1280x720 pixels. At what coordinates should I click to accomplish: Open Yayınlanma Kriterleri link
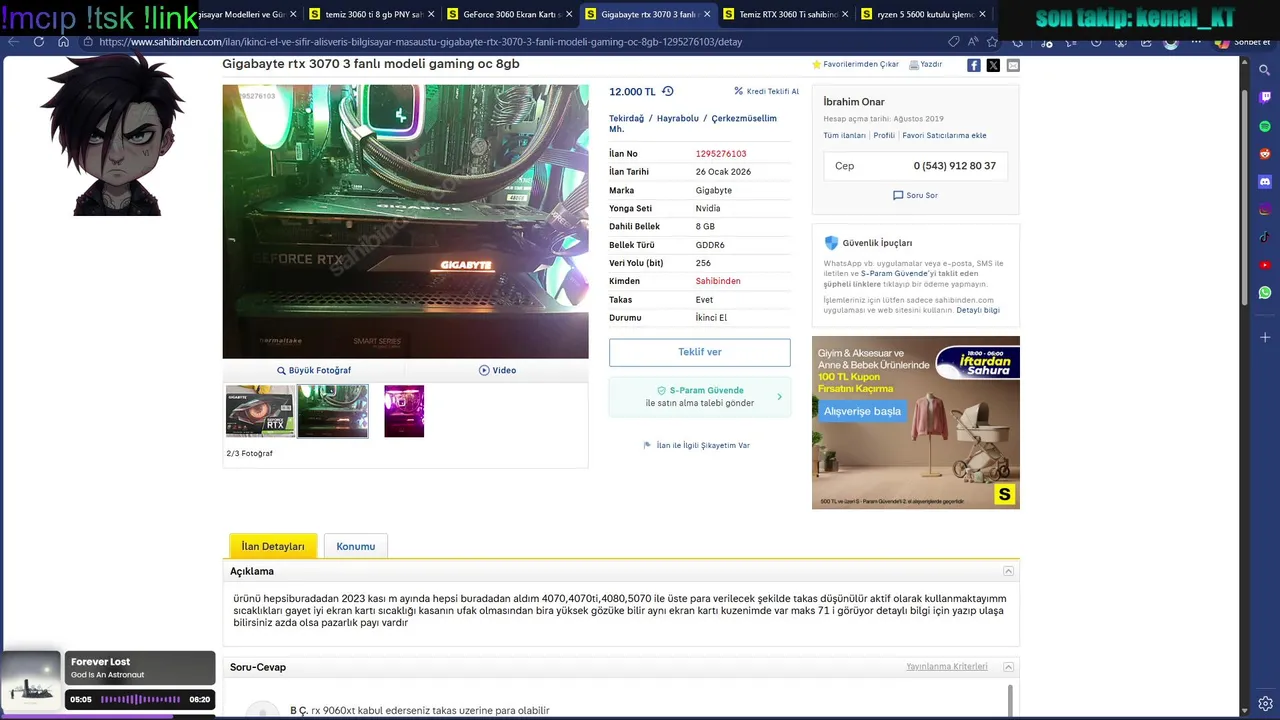point(947,667)
